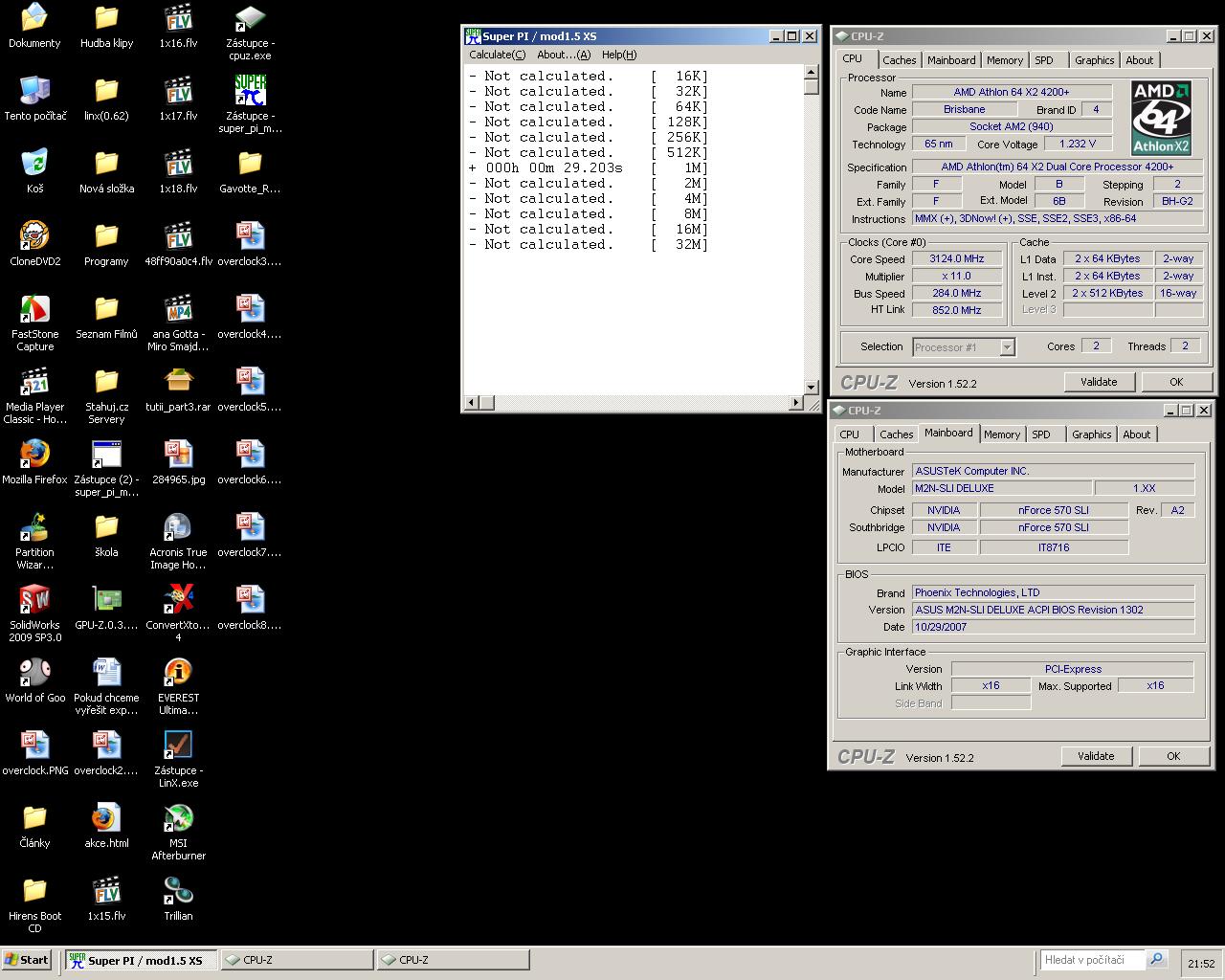Launch Partition Wizard shortcut
The image size is (1225, 980).
point(34,542)
